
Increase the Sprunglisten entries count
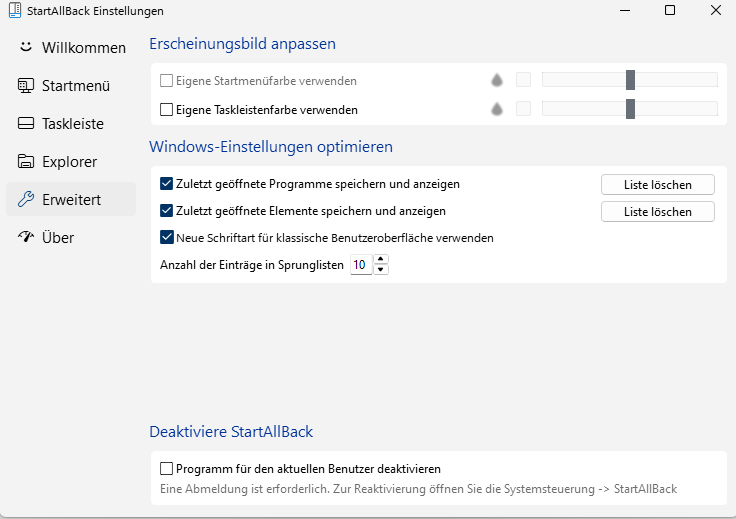381,260
